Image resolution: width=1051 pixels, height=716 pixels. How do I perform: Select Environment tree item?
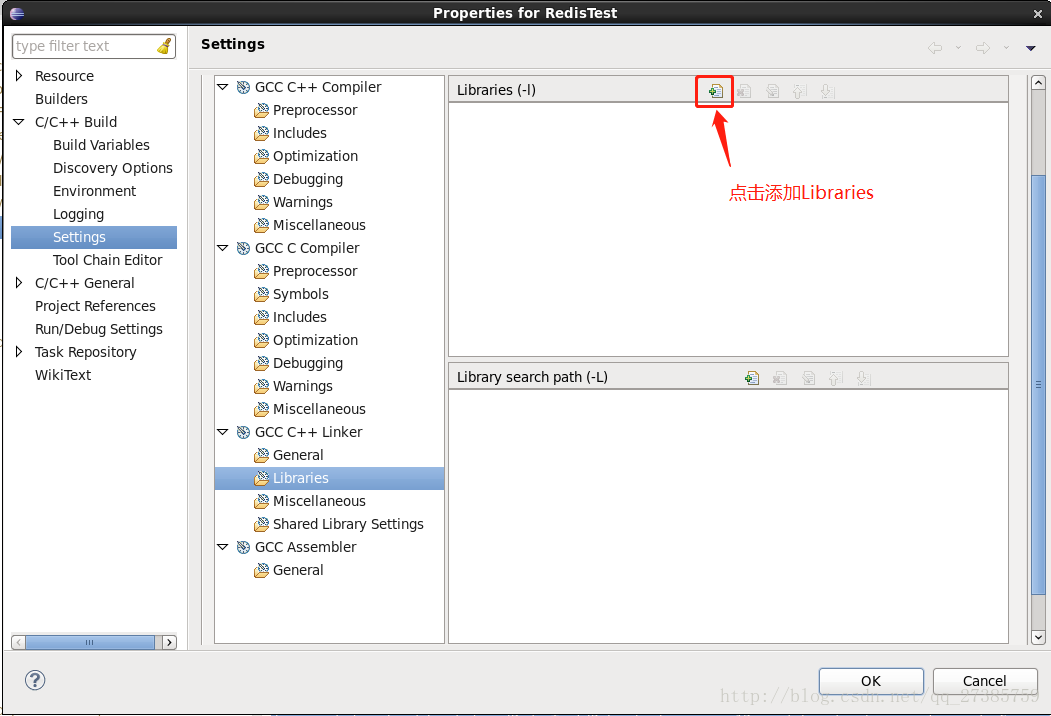(95, 191)
